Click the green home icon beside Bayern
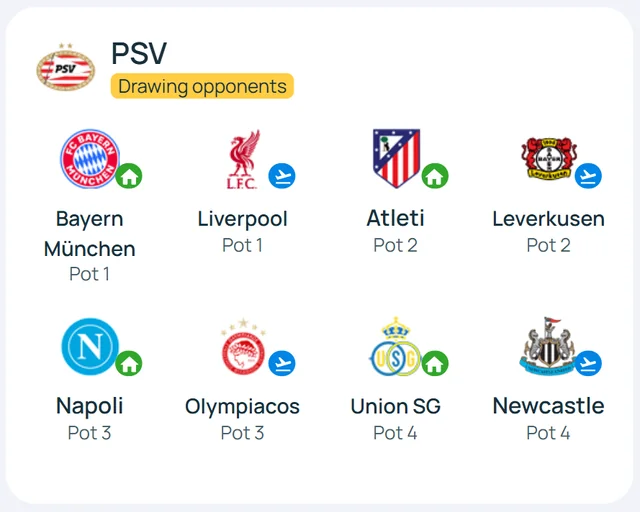The width and height of the screenshot is (640, 512). coord(129,176)
